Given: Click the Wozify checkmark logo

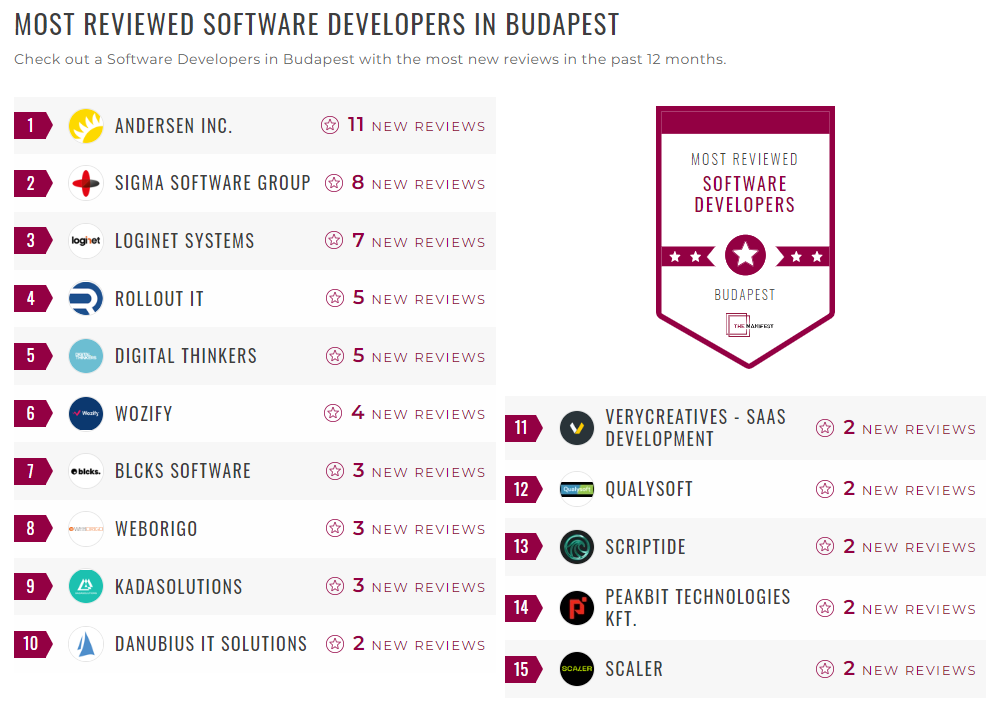Looking at the screenshot, I should [x=86, y=412].
